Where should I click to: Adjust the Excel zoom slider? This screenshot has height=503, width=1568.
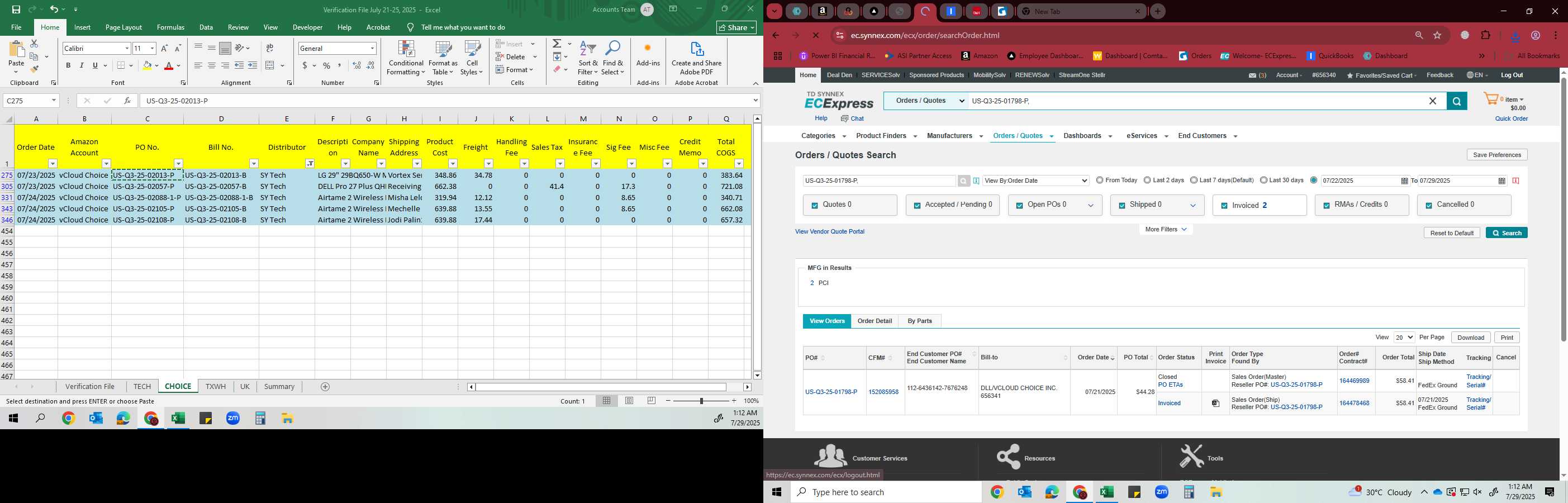point(701,401)
